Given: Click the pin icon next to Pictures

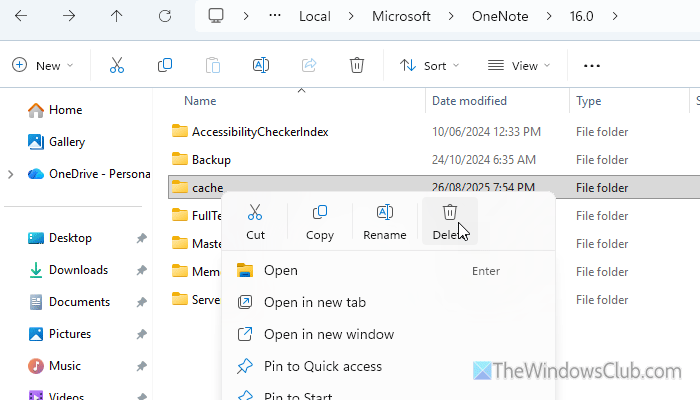Looking at the screenshot, I should [x=142, y=334].
